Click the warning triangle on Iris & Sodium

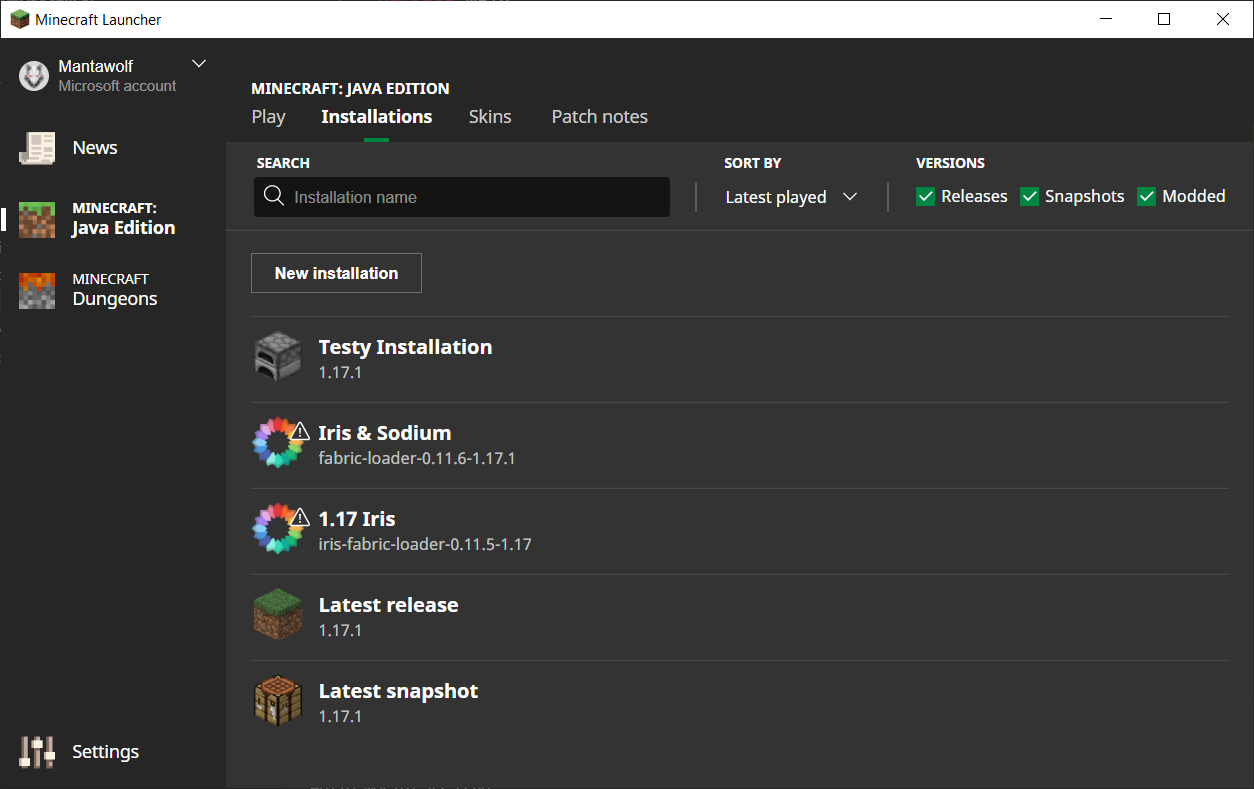click(x=299, y=431)
